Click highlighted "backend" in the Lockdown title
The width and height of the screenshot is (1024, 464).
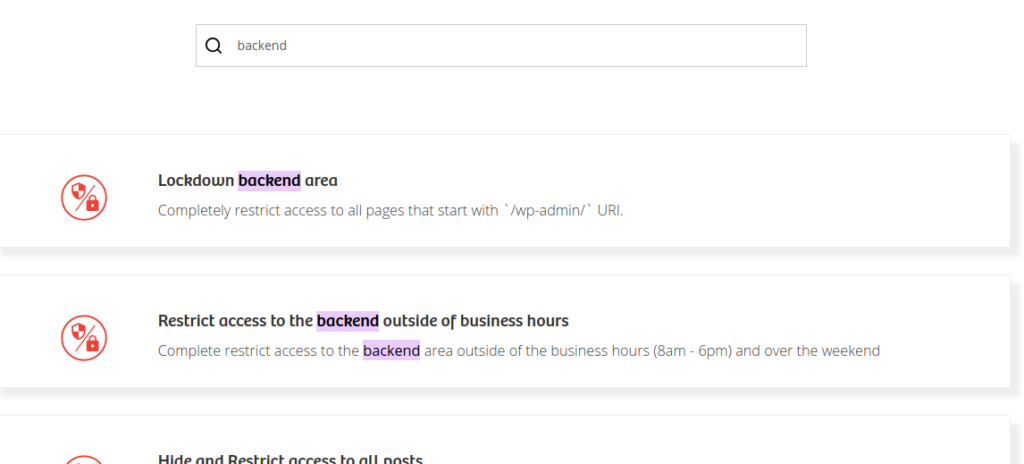[x=269, y=180]
